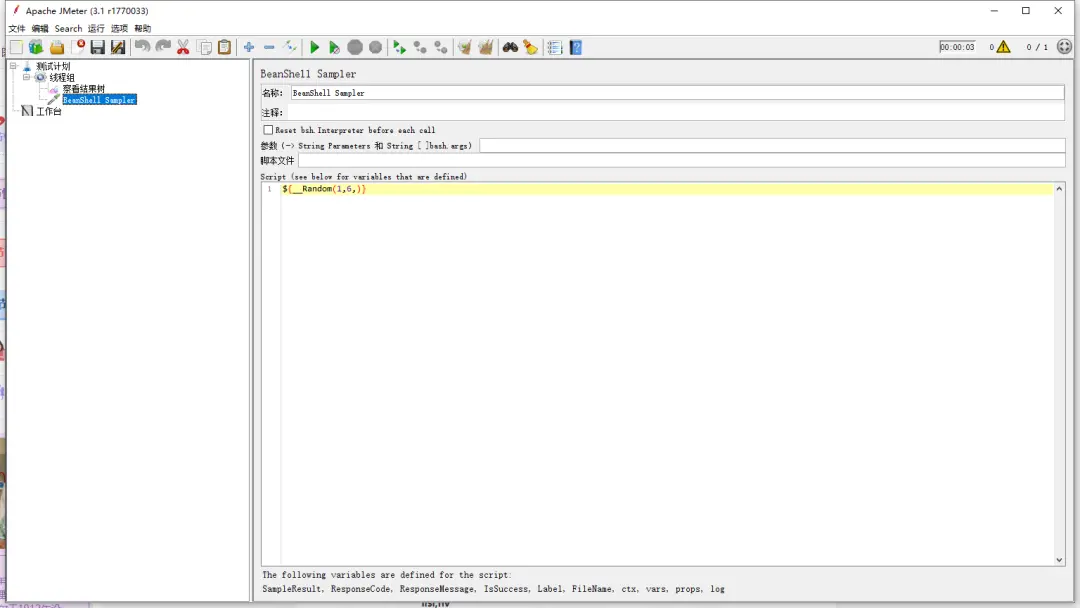Viewport: 1080px width, 608px height.
Task: Select 测试计划 in the tree
Action: pos(53,66)
